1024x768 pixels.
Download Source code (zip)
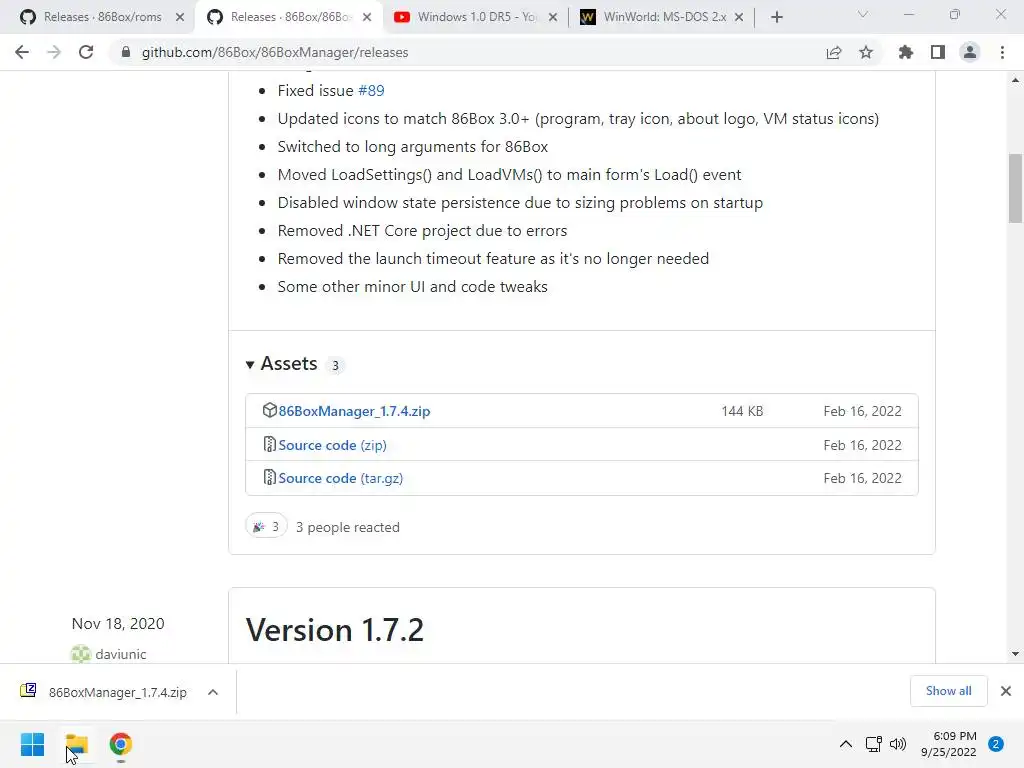click(332, 445)
